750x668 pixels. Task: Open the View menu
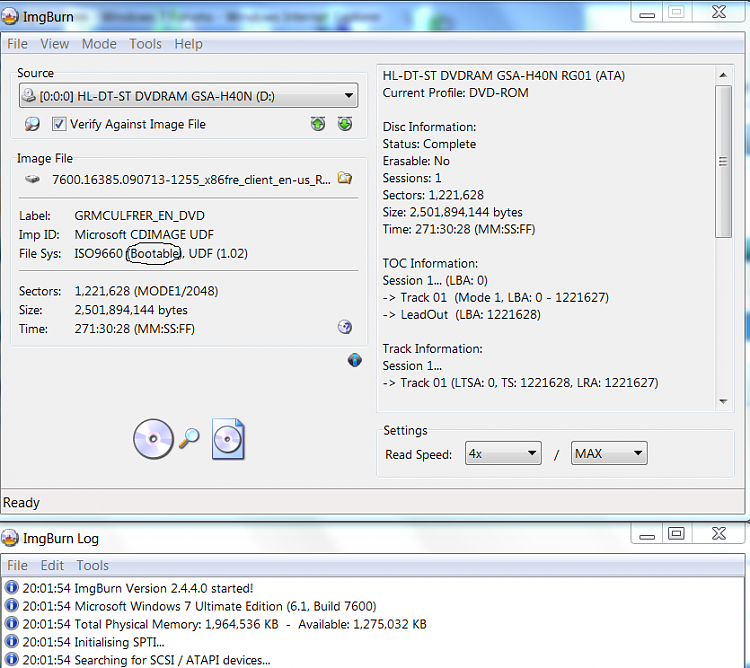(x=55, y=44)
